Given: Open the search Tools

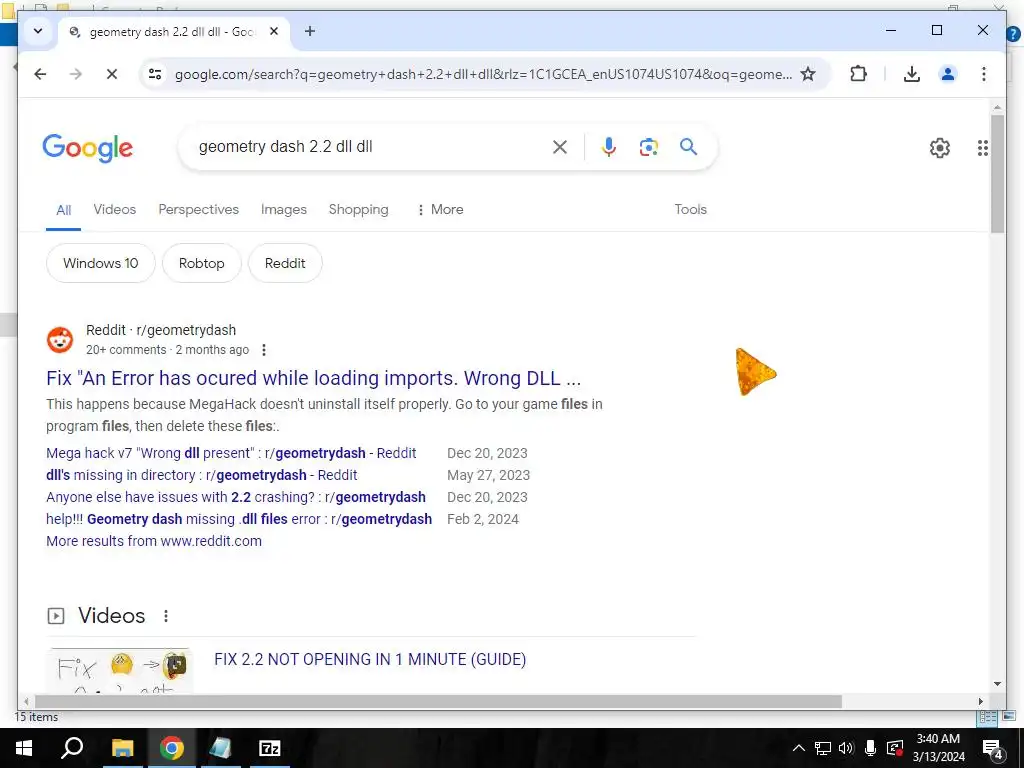Looking at the screenshot, I should click(x=690, y=210).
